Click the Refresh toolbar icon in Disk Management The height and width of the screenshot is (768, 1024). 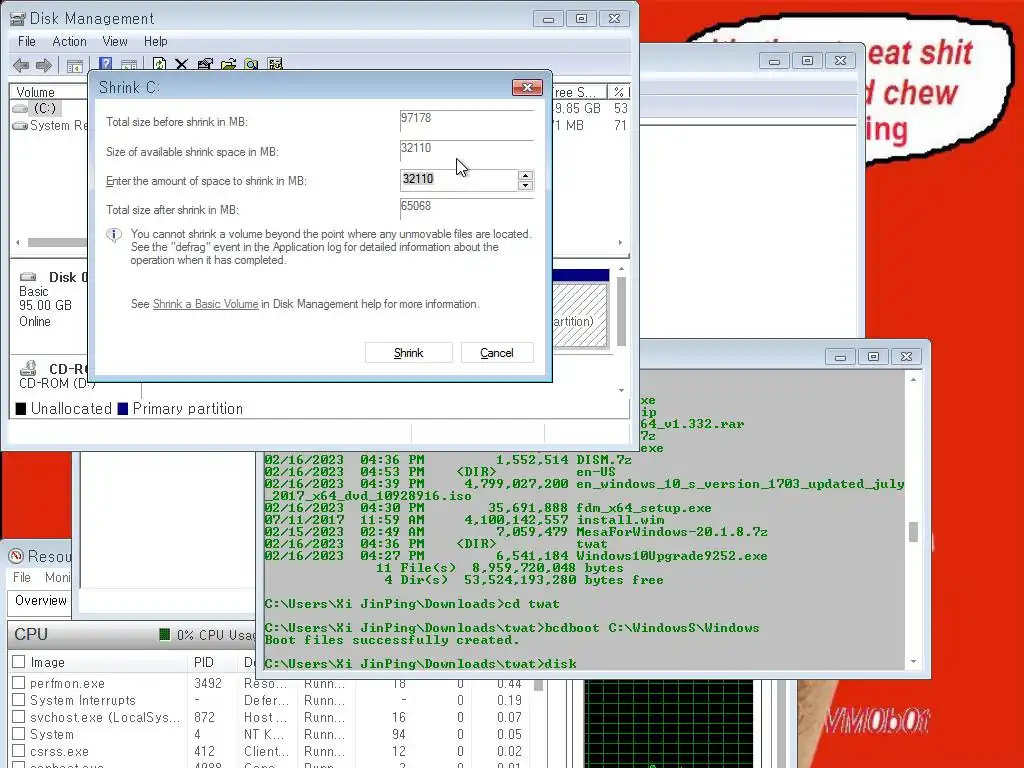click(159, 64)
